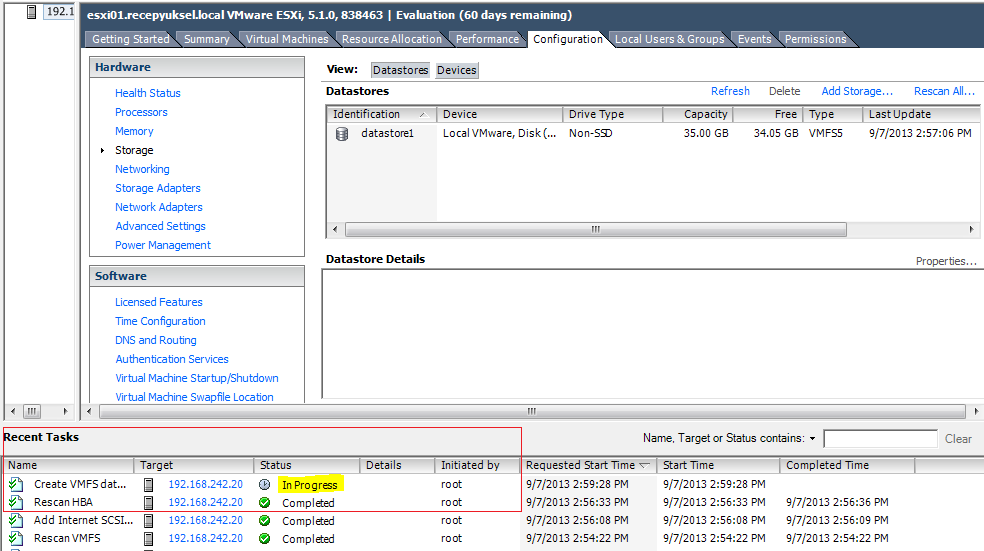Screen dimensions: 984x551
Task: Open the Getting Started tab
Action: click(x=131, y=39)
